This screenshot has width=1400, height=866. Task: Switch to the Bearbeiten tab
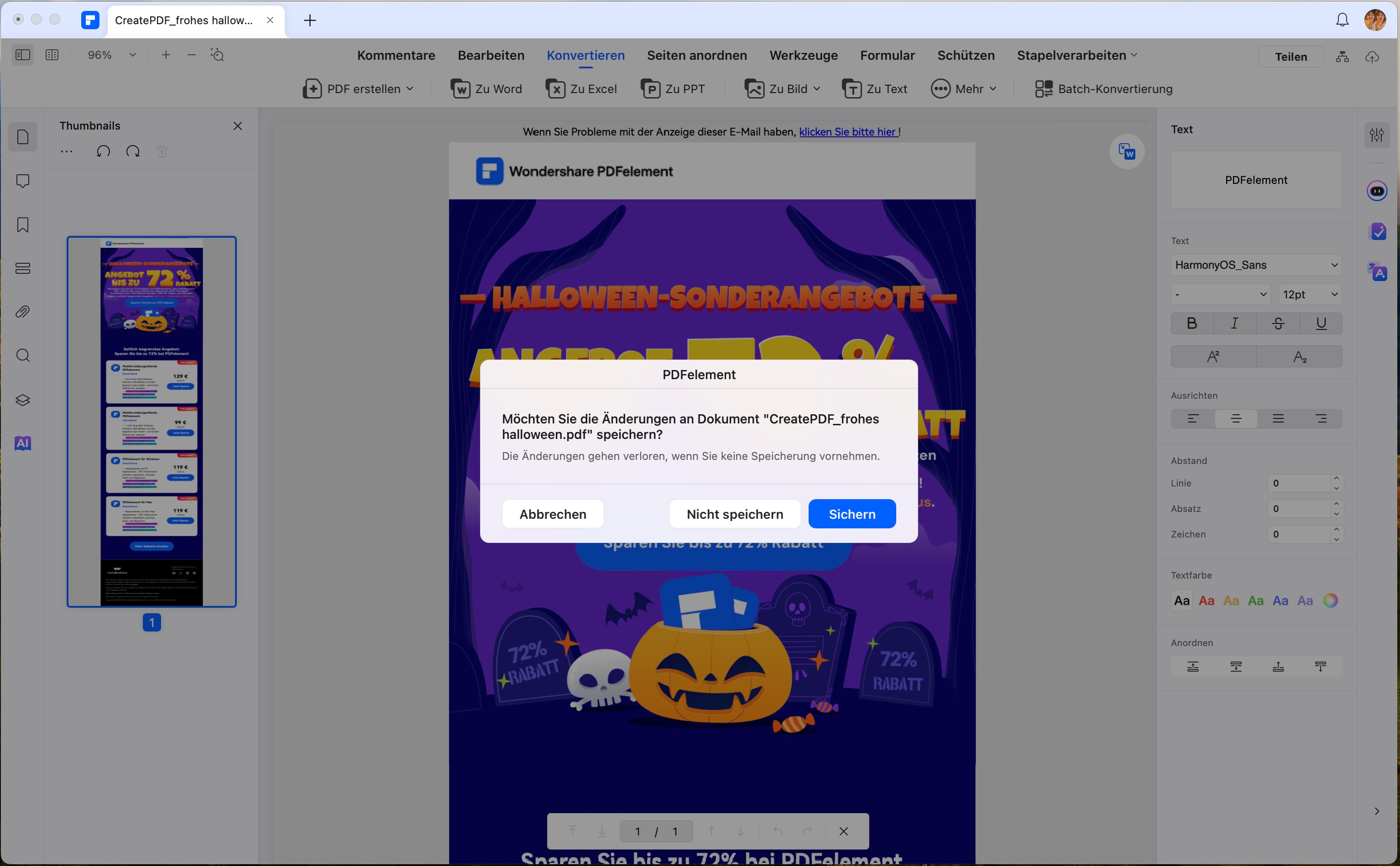pyautogui.click(x=491, y=56)
